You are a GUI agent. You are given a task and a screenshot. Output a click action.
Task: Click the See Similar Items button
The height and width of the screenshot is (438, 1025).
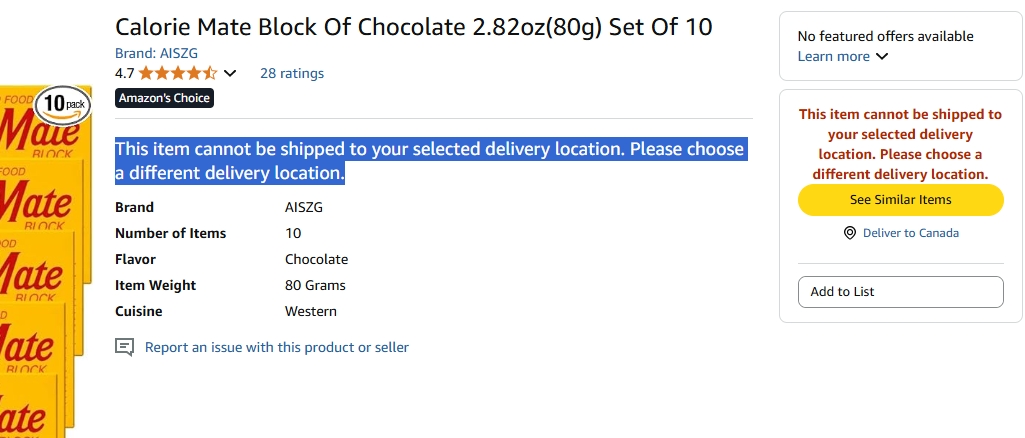[900, 200]
